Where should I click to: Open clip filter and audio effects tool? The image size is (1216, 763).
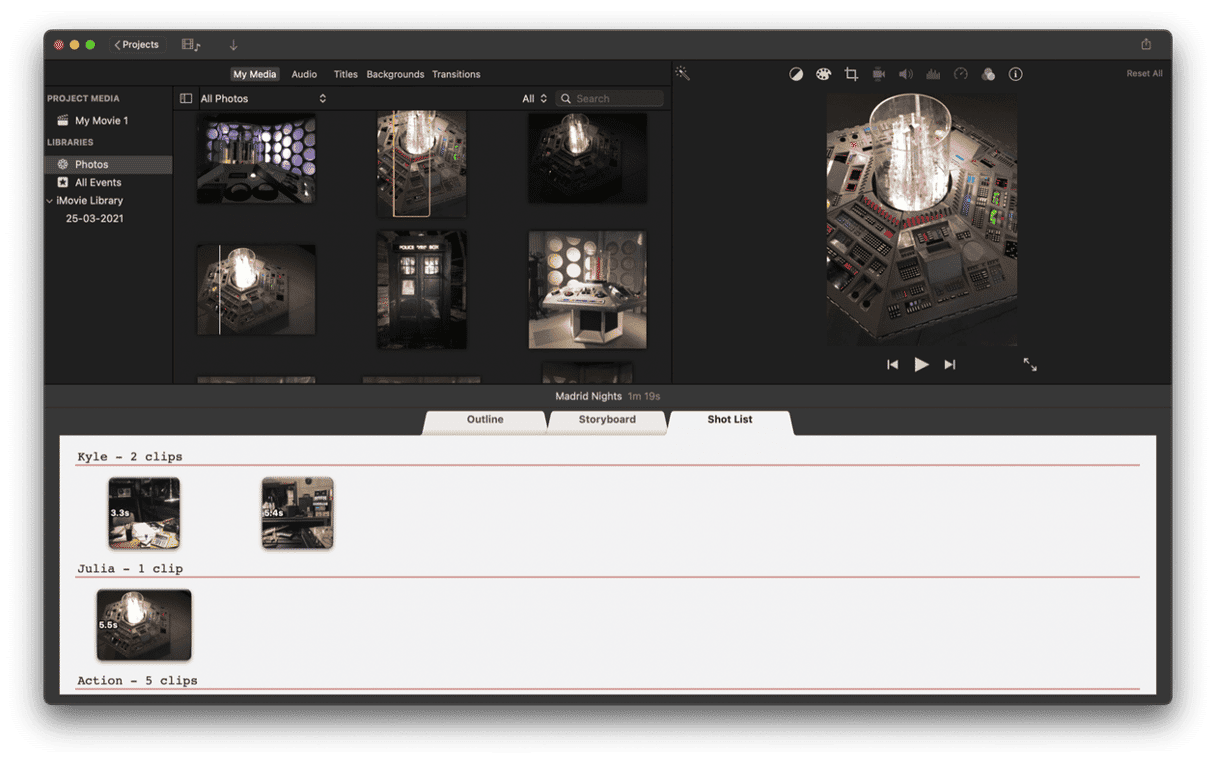[x=988, y=74]
